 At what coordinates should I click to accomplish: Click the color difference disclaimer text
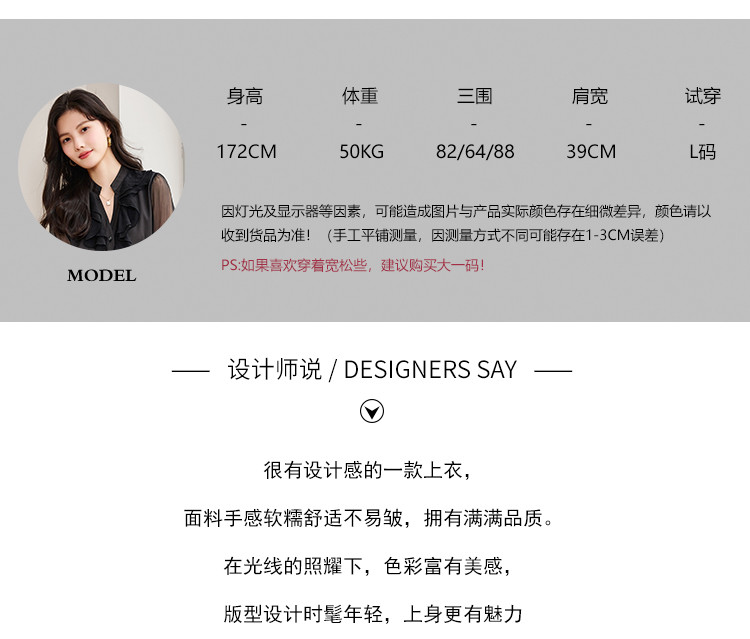click(466, 223)
